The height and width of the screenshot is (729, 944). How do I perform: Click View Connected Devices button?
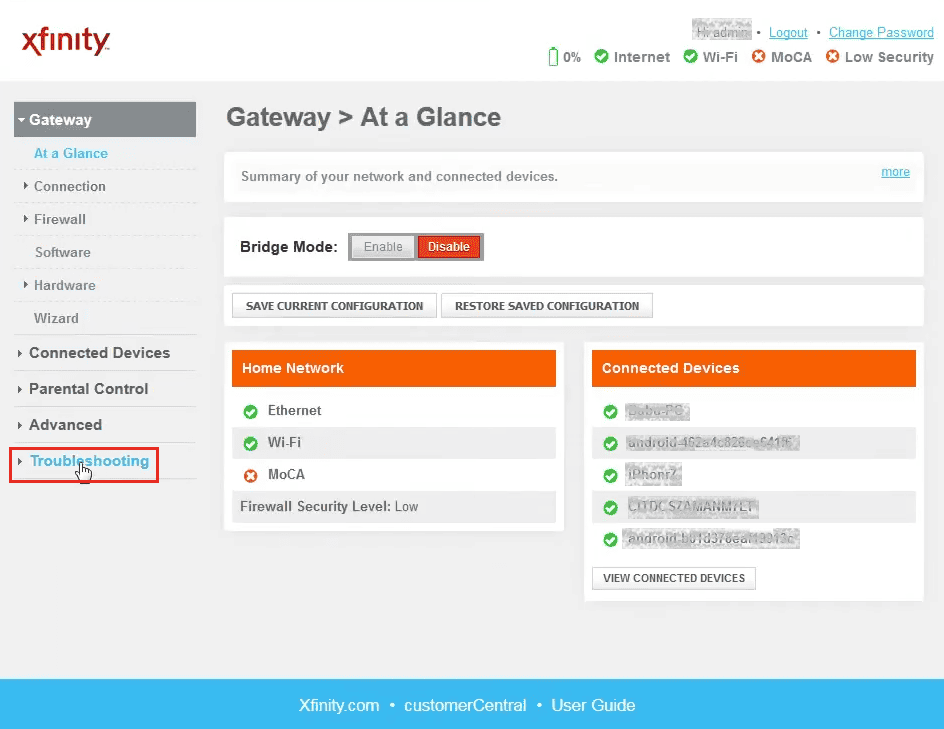point(673,578)
